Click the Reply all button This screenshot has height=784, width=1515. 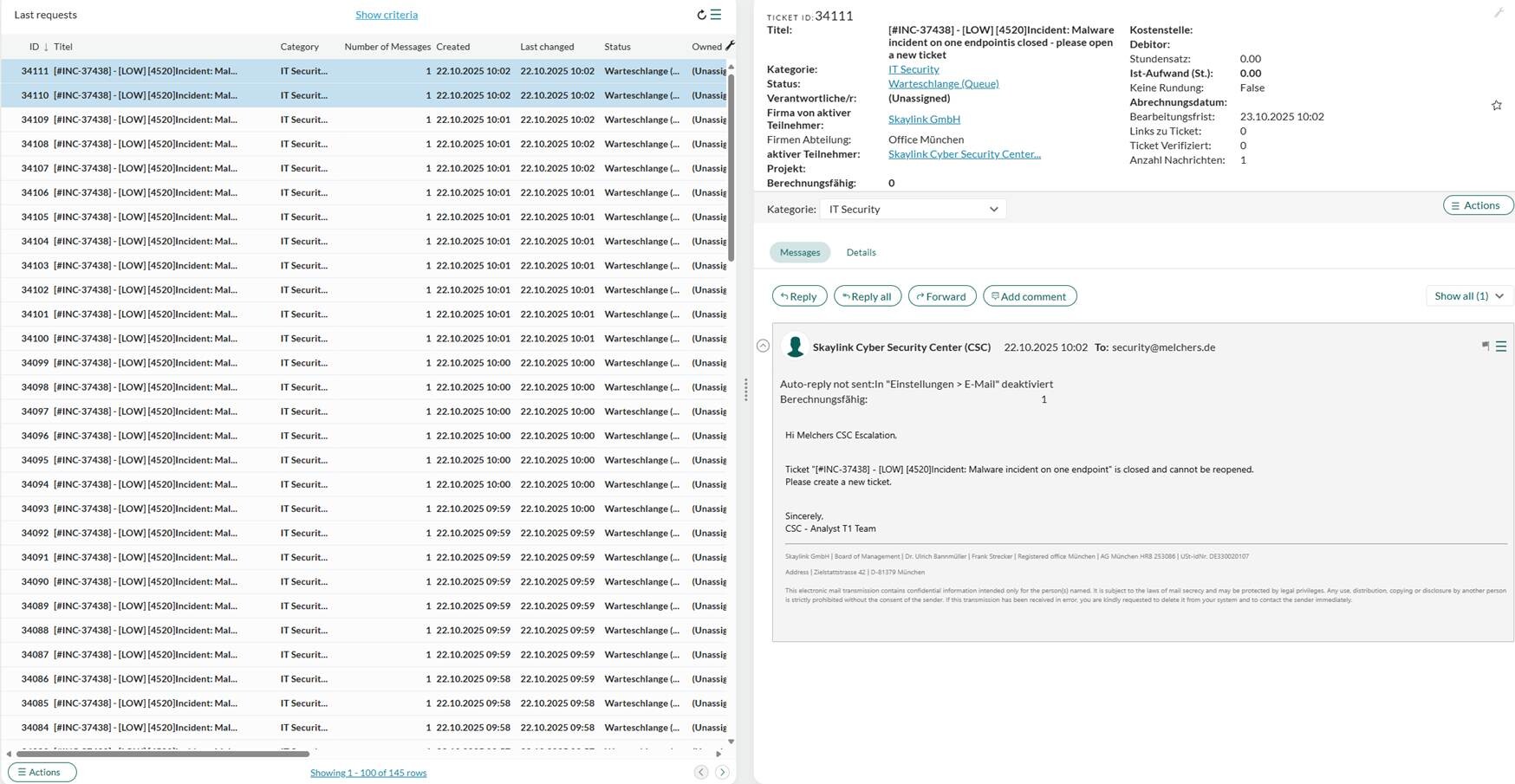coord(867,296)
